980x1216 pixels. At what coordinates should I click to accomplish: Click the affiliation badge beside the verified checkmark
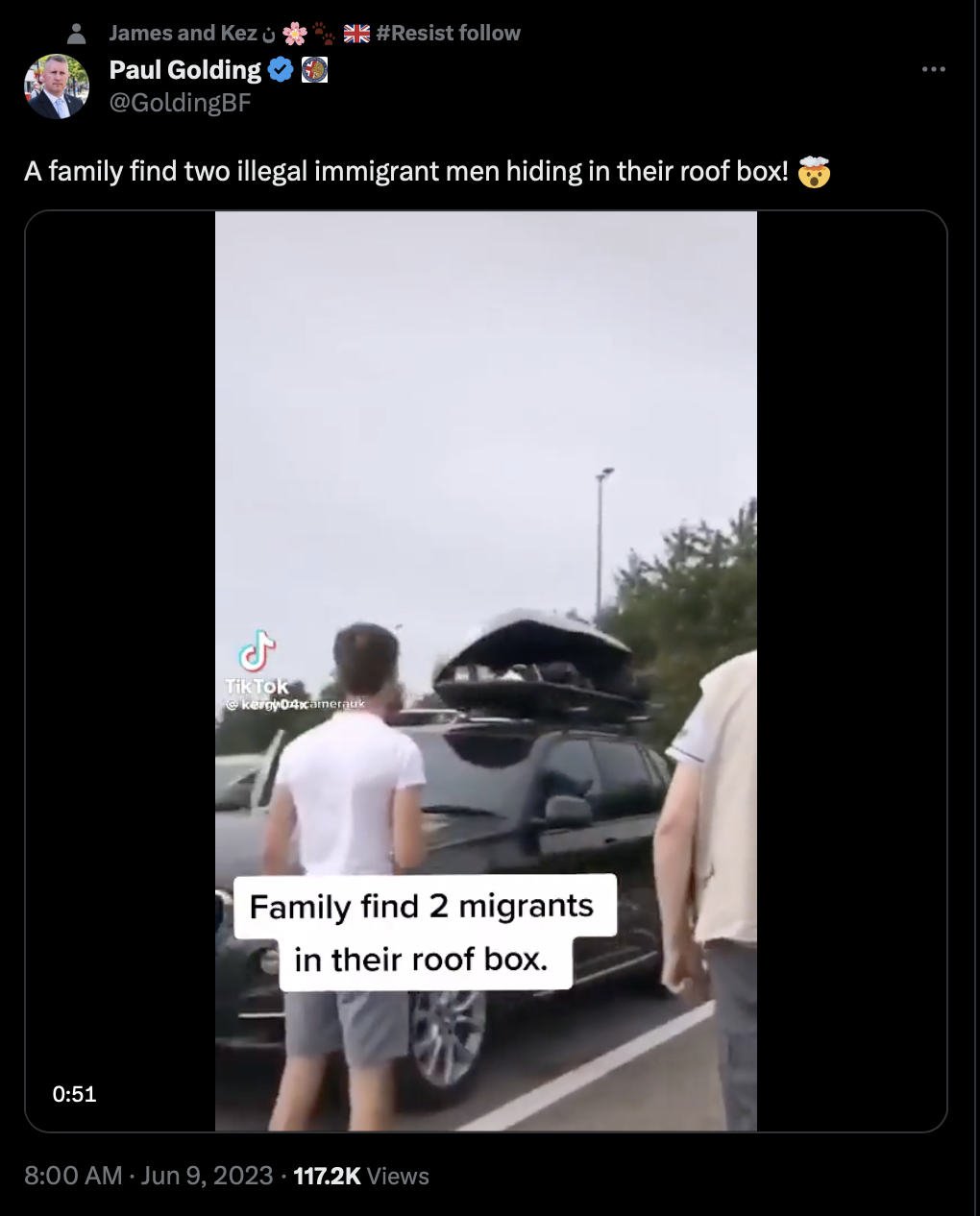point(314,70)
